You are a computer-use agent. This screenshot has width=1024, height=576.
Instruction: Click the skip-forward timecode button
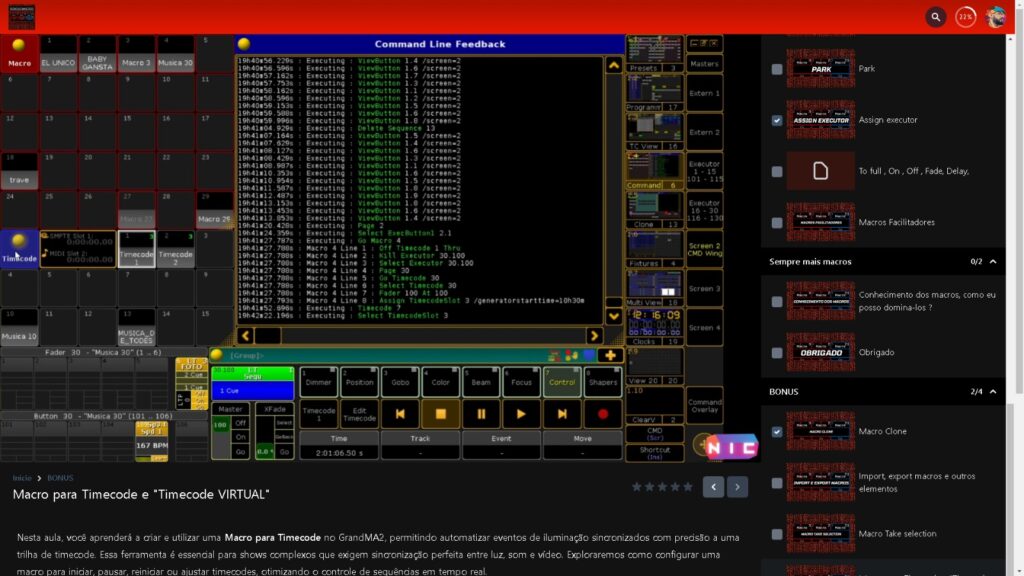point(562,412)
